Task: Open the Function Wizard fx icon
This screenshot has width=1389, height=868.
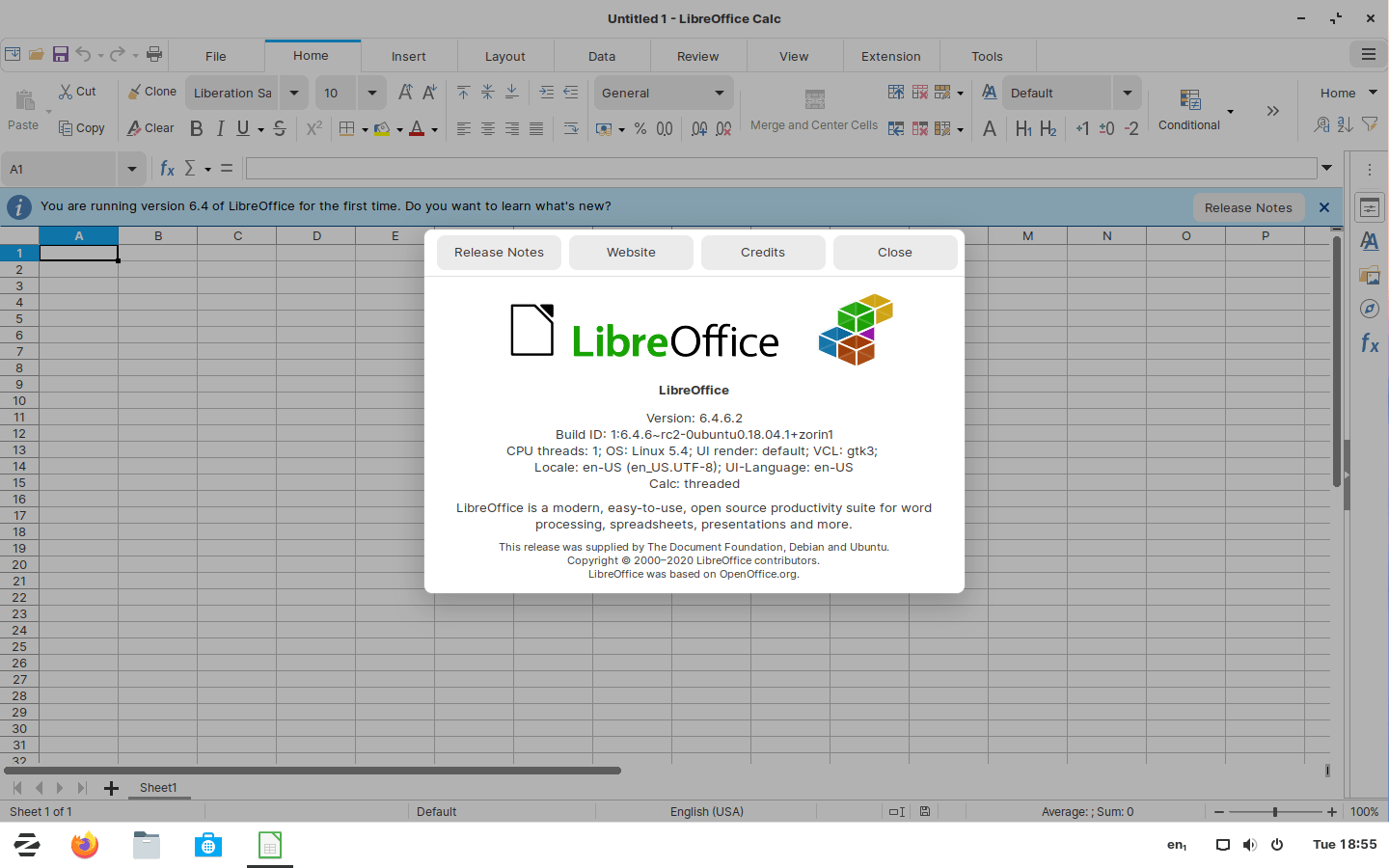Action: tap(167, 169)
